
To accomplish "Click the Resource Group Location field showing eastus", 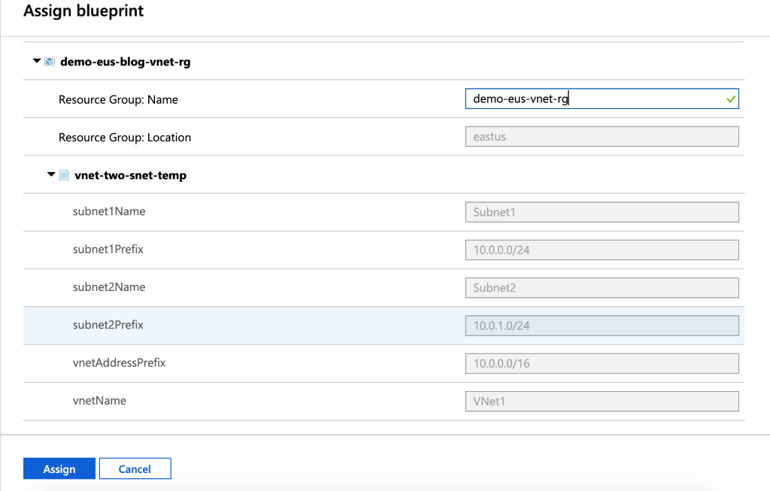I will pyautogui.click(x=602, y=136).
